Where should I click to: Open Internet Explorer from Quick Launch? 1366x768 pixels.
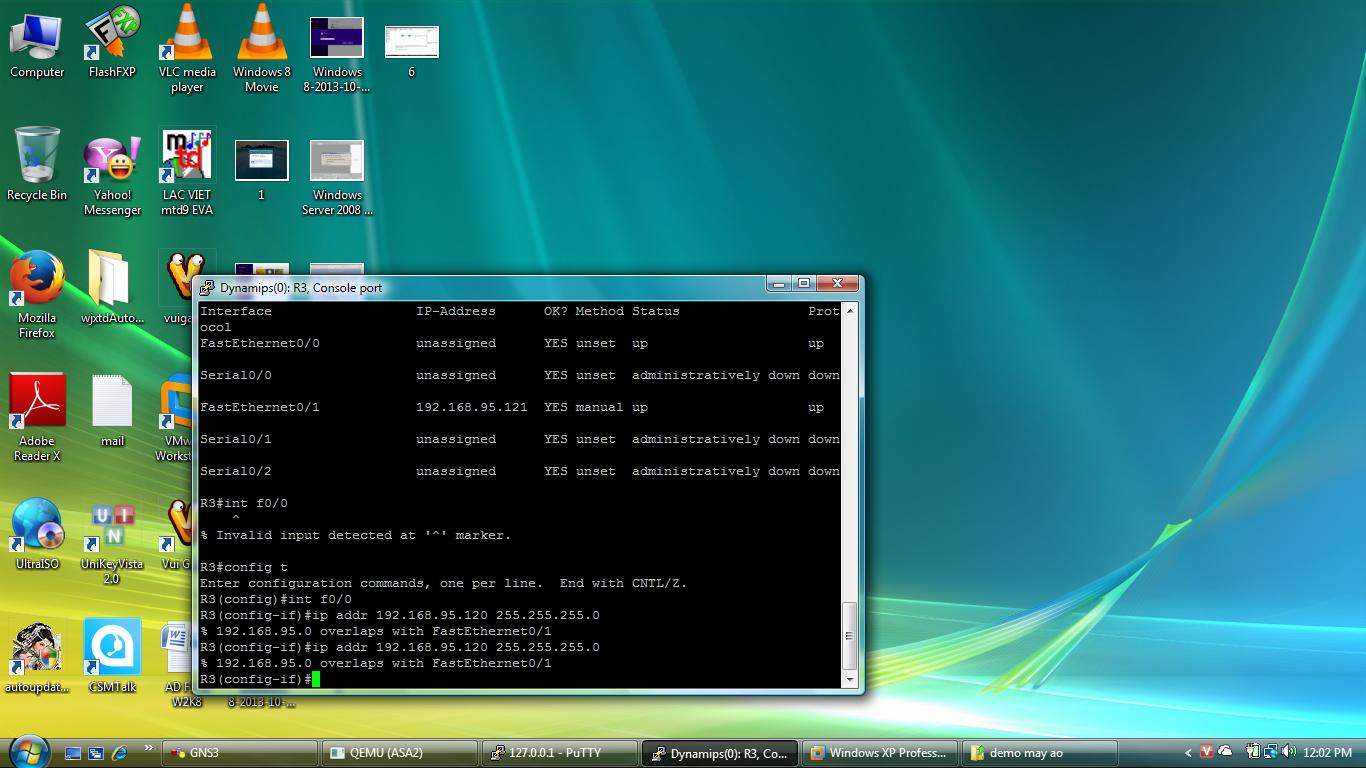120,753
